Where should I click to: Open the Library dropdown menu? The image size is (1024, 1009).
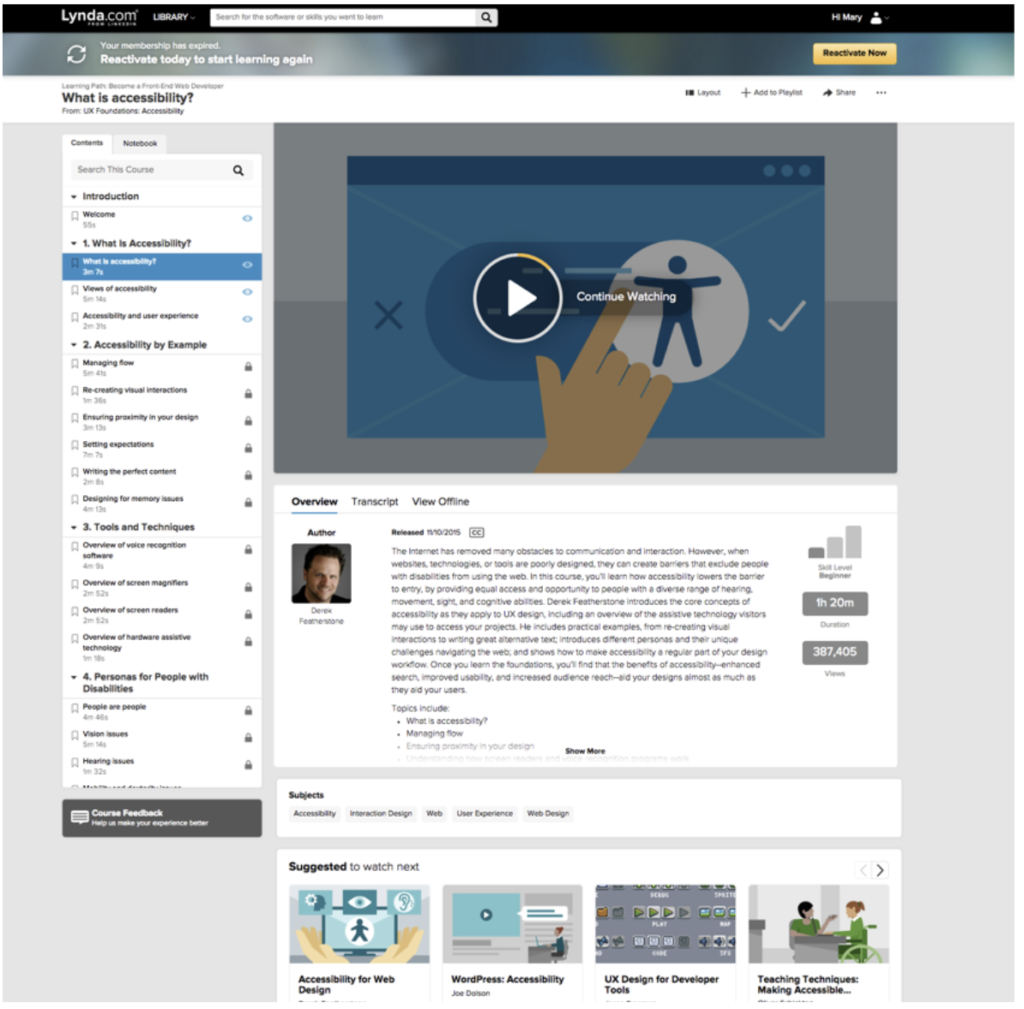point(174,18)
